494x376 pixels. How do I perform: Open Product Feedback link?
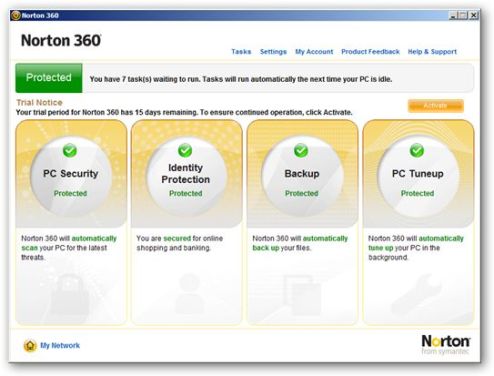[x=370, y=52]
